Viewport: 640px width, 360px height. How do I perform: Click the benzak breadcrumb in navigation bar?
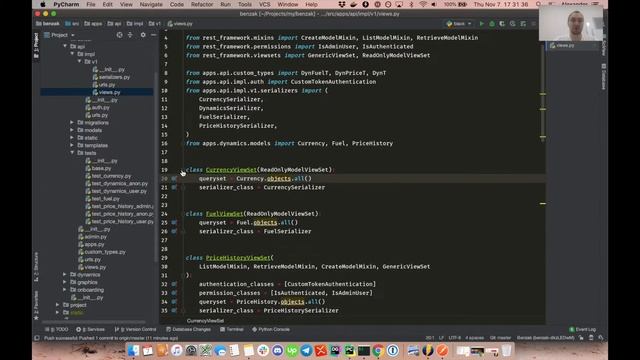48,24
